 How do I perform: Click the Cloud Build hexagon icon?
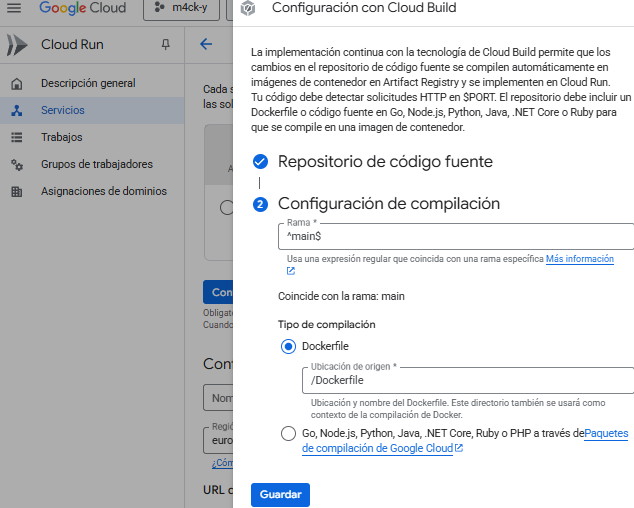248,8
